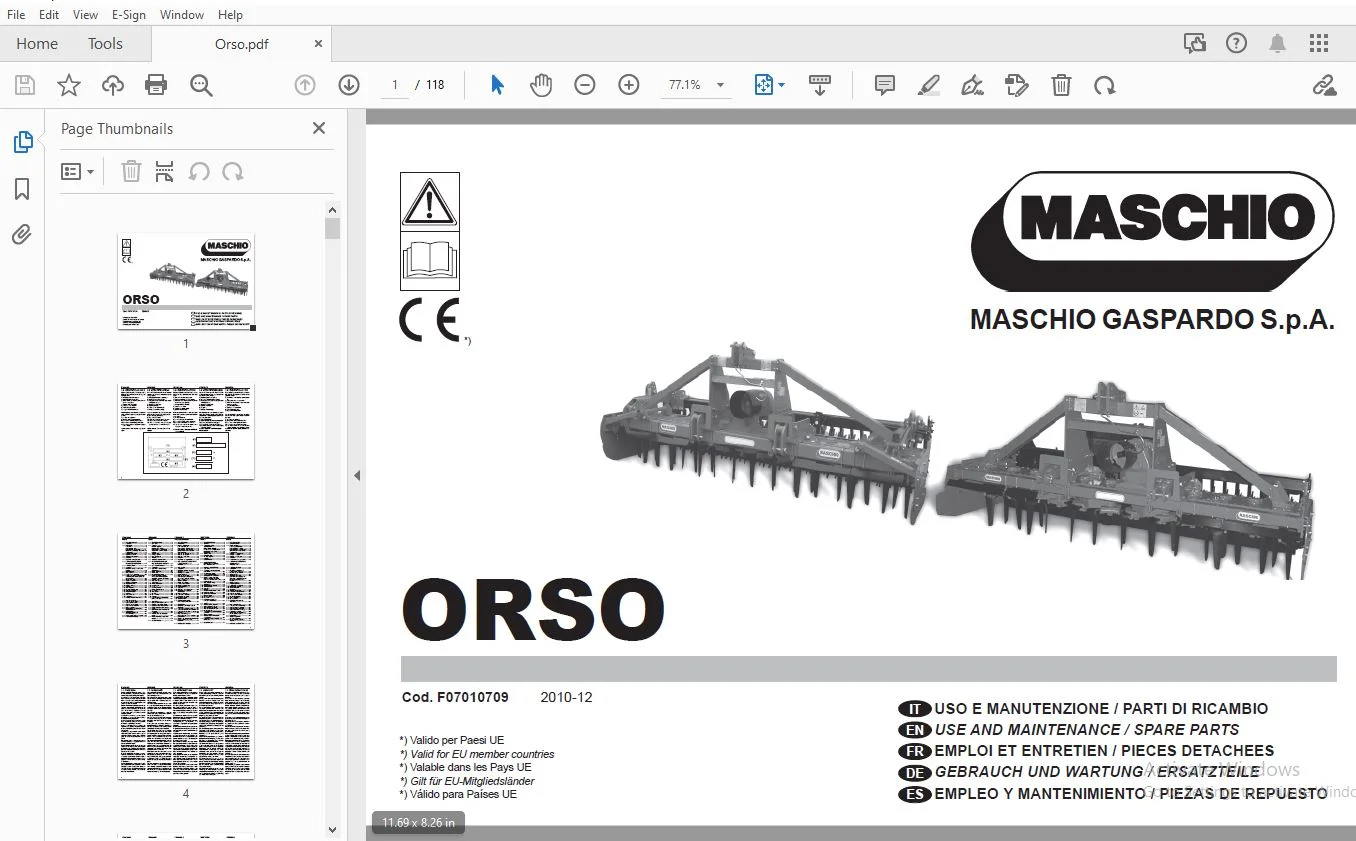Screen dimensions: 1356x841
Task: Share a link to the file
Action: tap(1325, 86)
